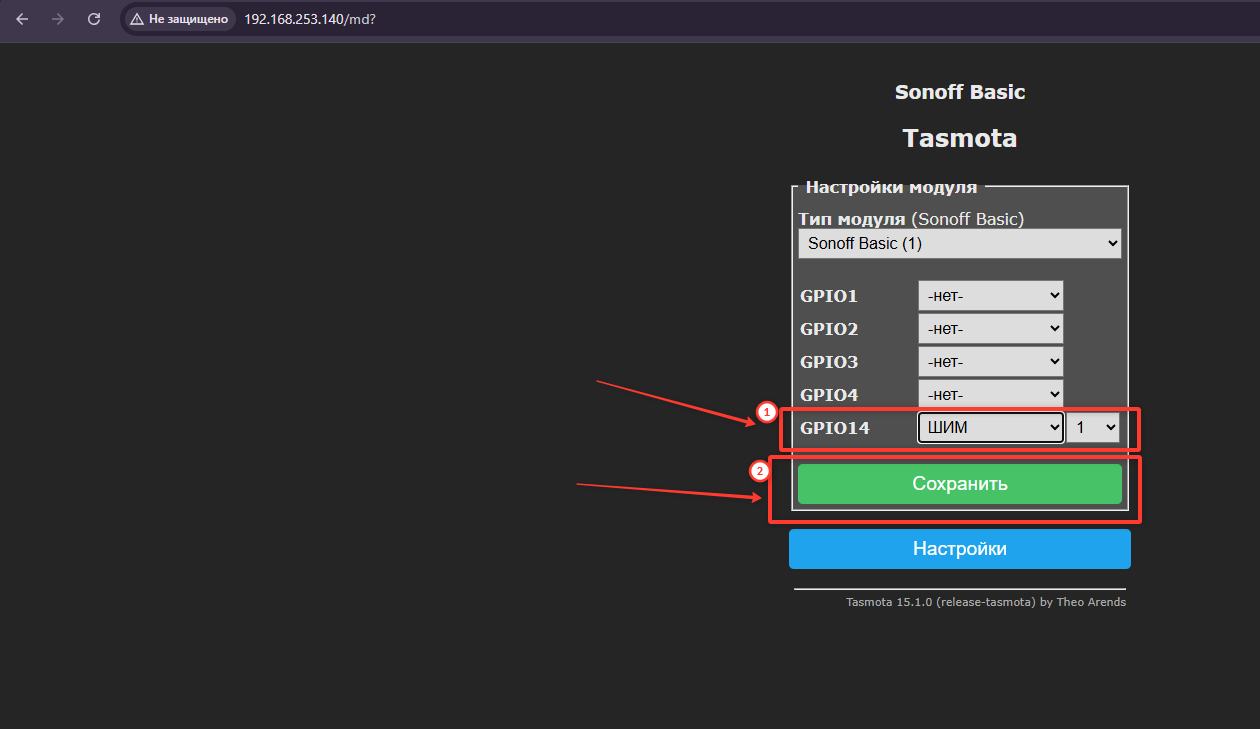Go forward in browser history
The height and width of the screenshot is (729, 1260).
pos(58,19)
